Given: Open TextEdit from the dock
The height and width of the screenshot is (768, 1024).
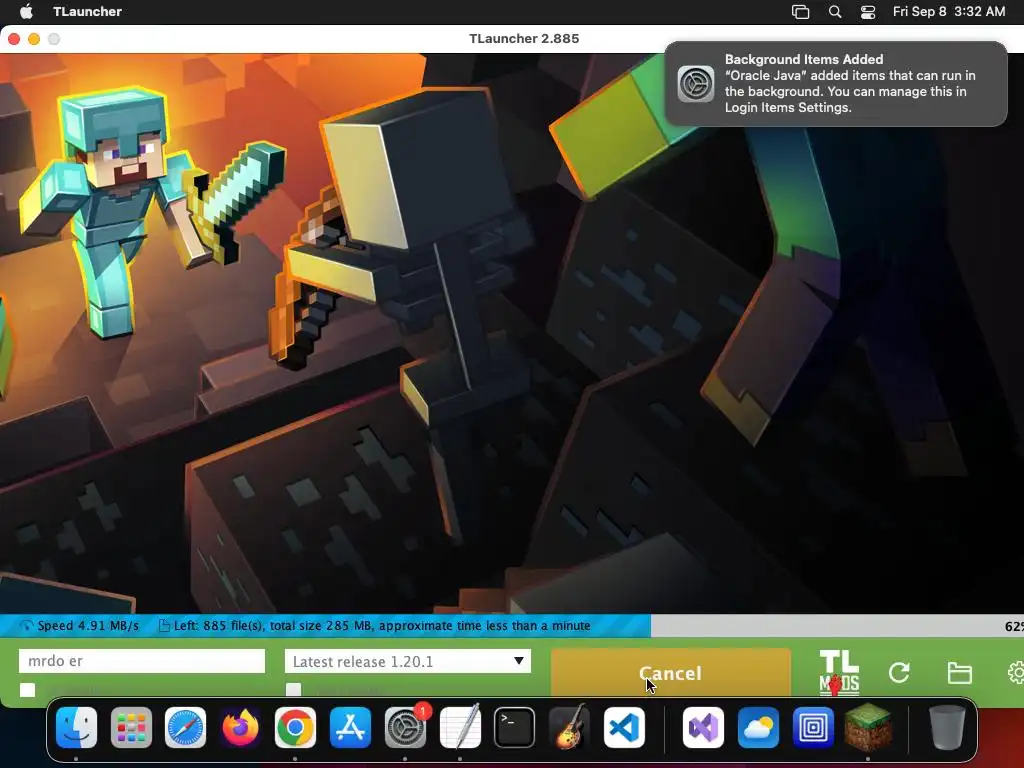Looking at the screenshot, I should 460,728.
